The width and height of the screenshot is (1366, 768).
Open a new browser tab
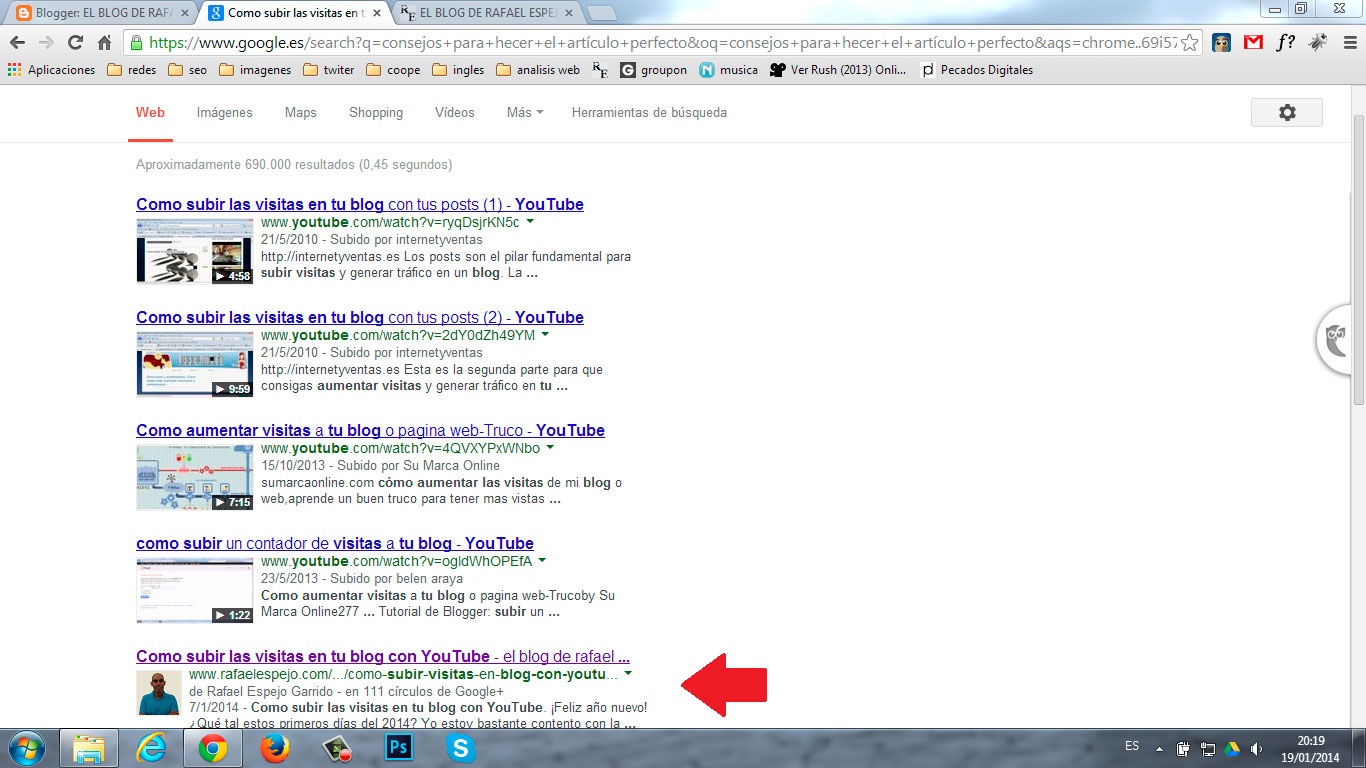tap(601, 13)
